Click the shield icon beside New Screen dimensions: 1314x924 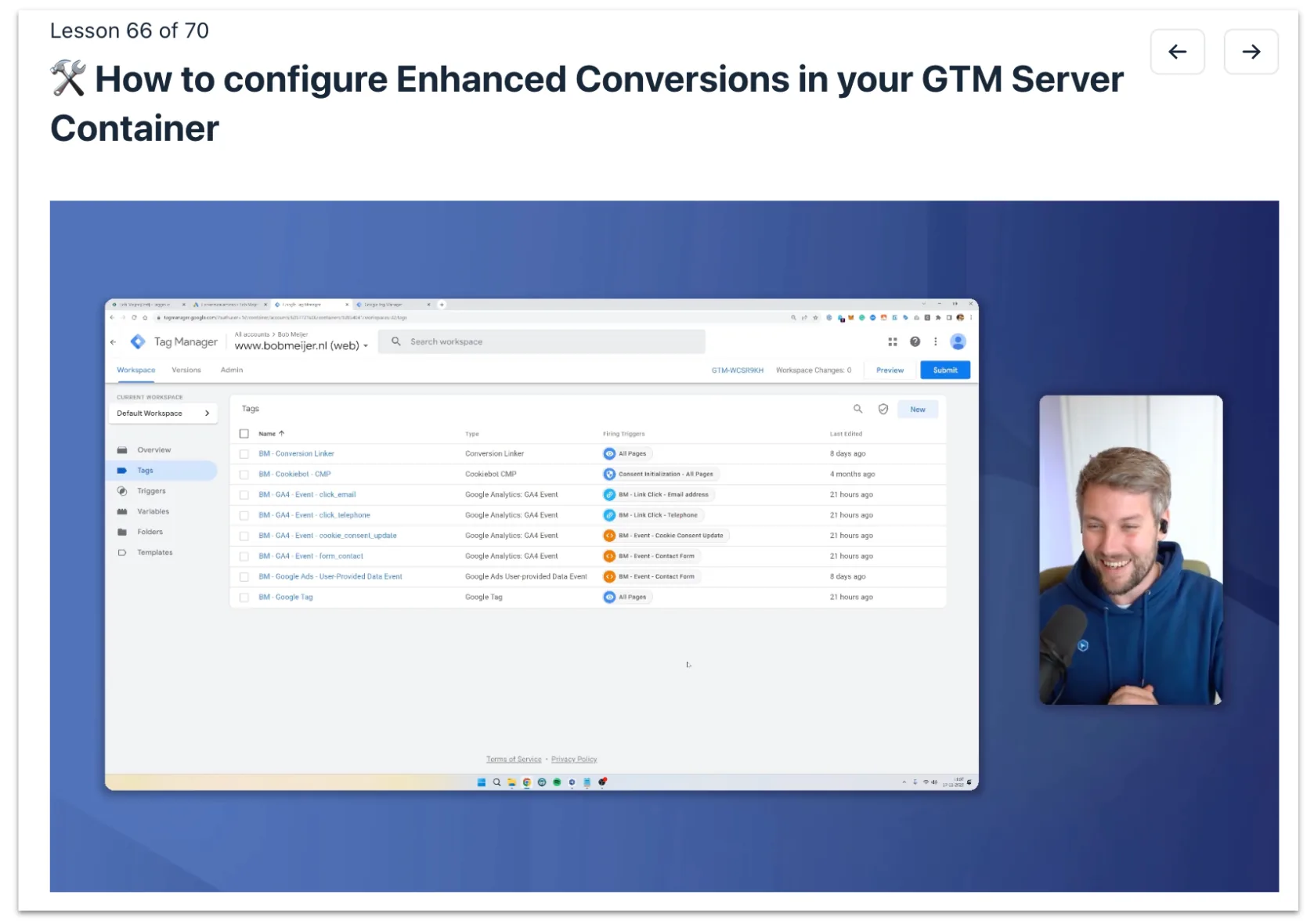[x=883, y=409]
